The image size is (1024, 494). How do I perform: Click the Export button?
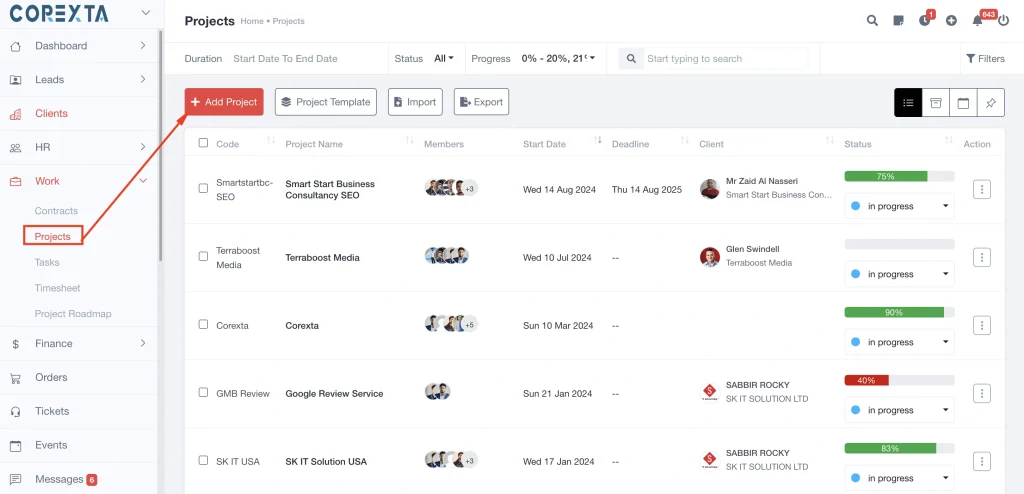point(481,102)
